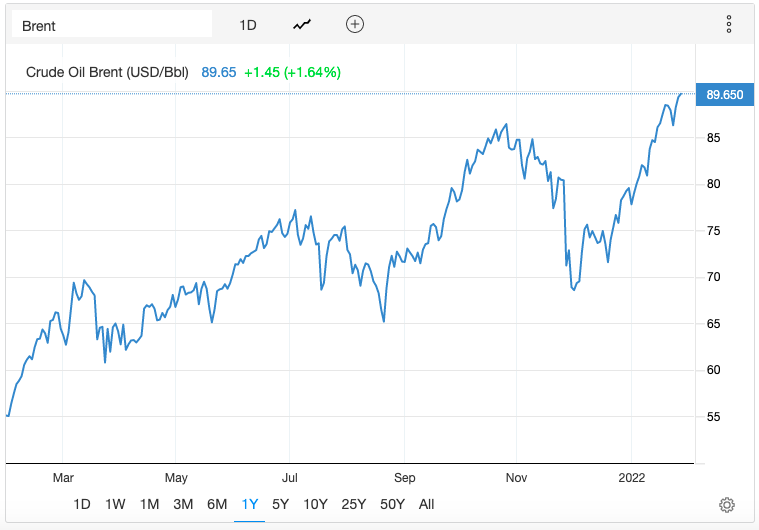Image resolution: width=759 pixels, height=530 pixels.
Task: Click the Crude Oil Brent legend label
Action: click(109, 72)
